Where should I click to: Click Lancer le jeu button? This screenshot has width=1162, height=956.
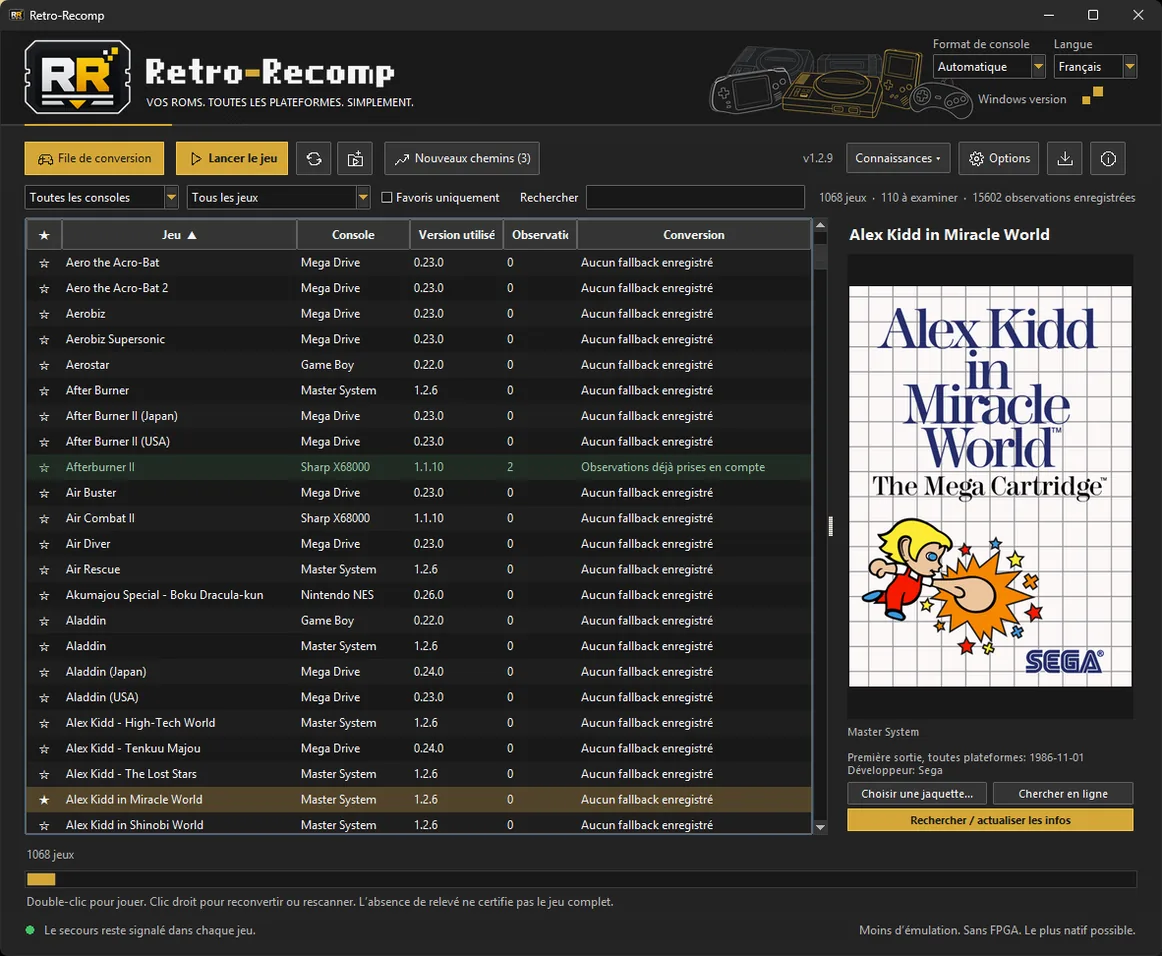point(232,159)
